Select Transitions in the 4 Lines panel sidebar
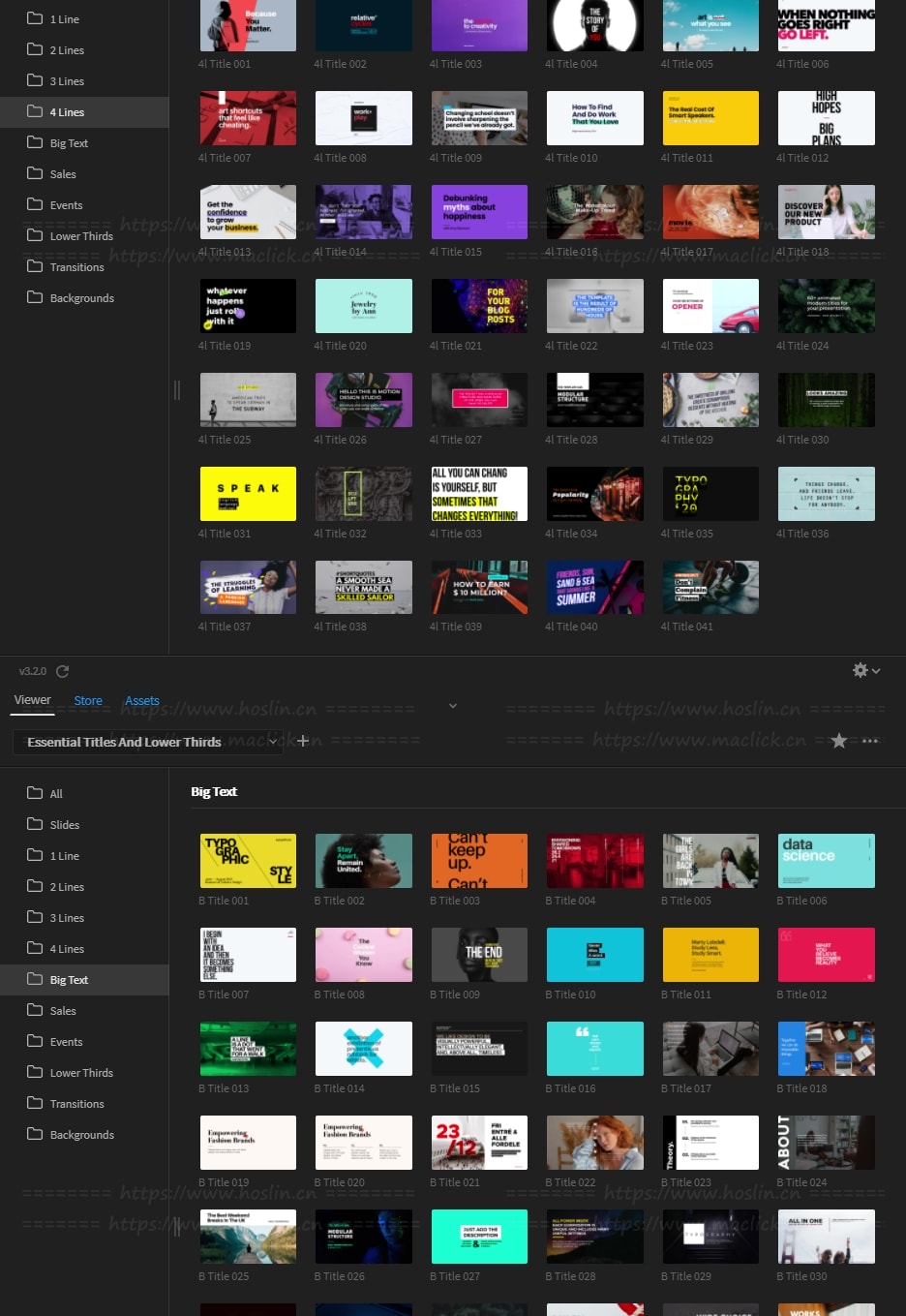This screenshot has height=1316, width=906. click(84, 266)
